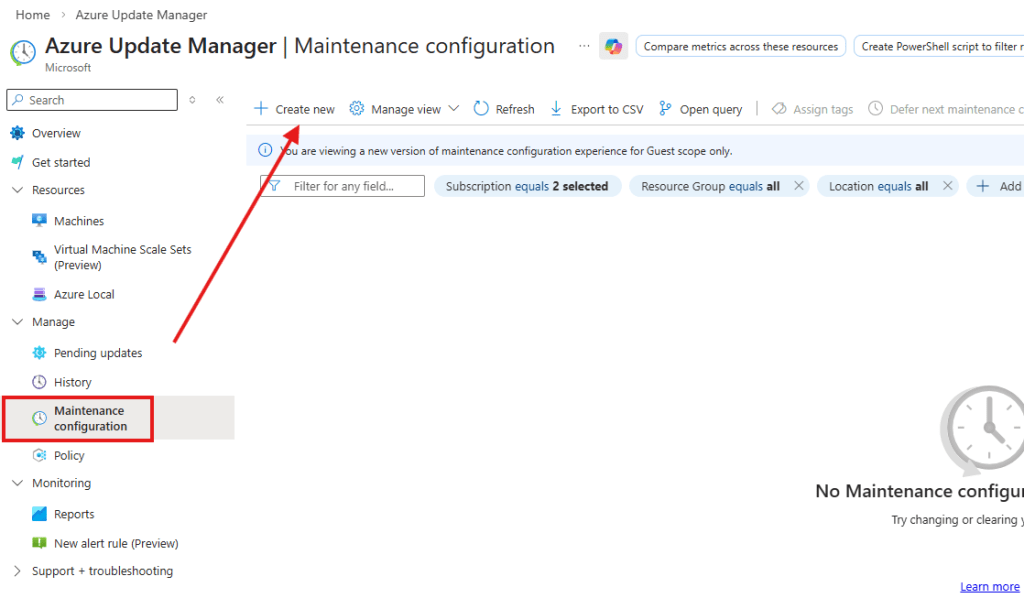Open Reports under Monitoring
The width and height of the screenshot is (1024, 598).
pos(74,514)
